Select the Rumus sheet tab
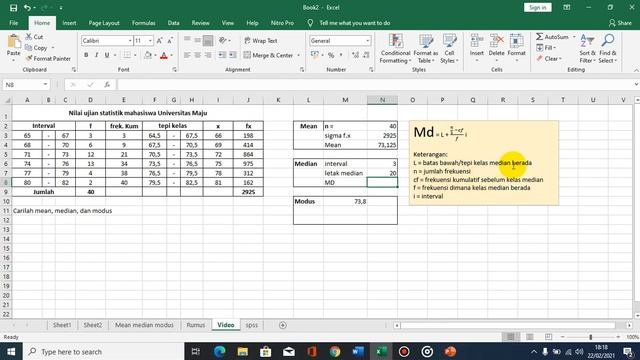Viewport: 640px width, 360px height. click(x=196, y=325)
